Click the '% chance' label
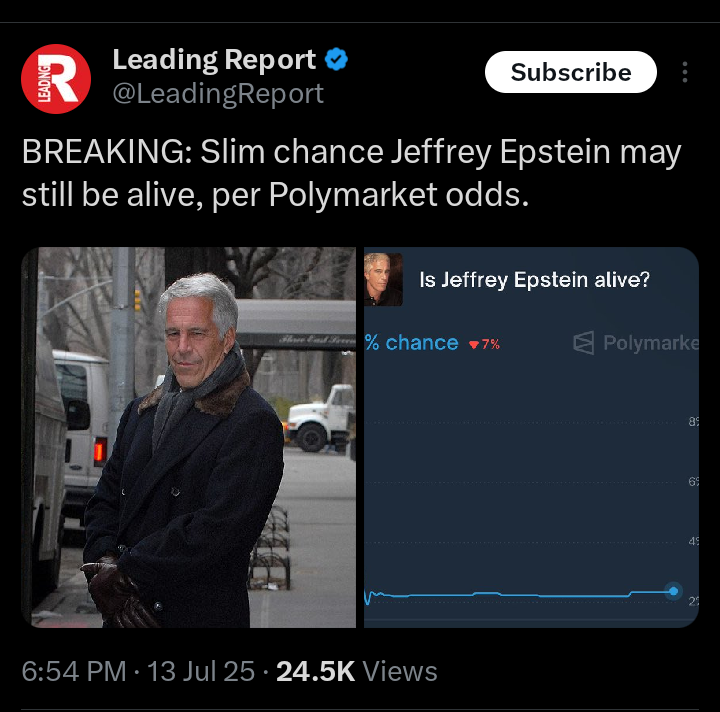Image resolution: width=720 pixels, height=712 pixels. 411,343
